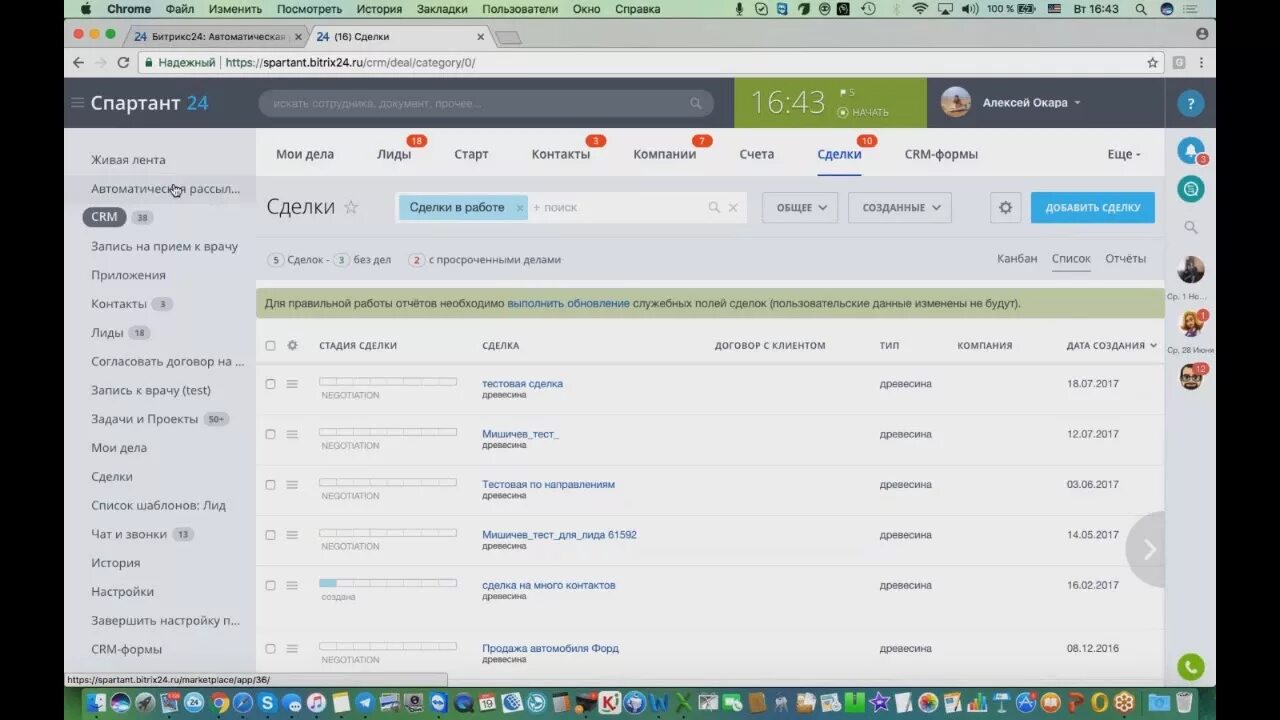1280x720 pixels.
Task: Open the notifications bell icon
Action: point(1190,151)
